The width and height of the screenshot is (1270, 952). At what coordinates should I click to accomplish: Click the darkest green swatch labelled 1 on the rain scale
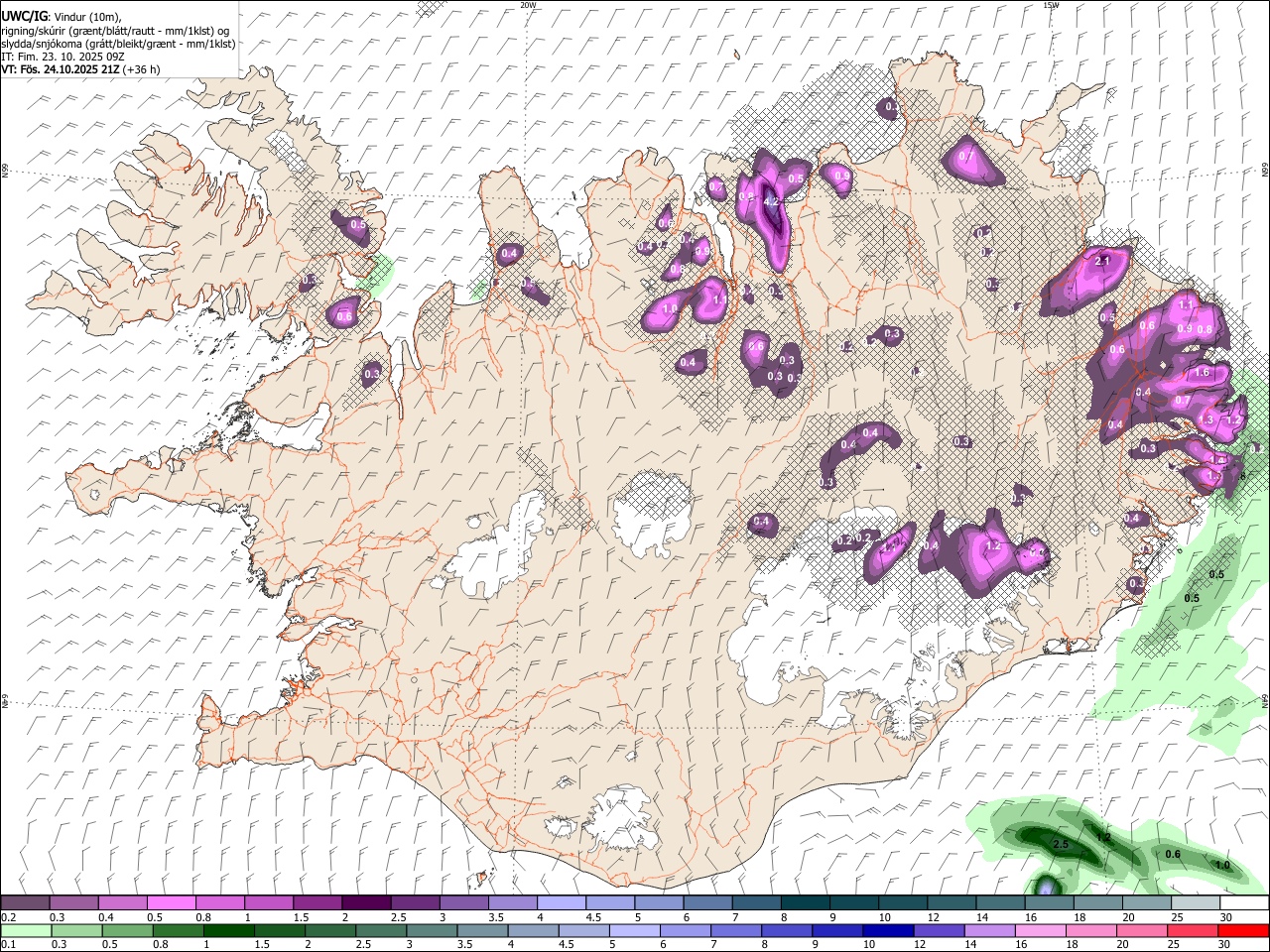(228, 930)
